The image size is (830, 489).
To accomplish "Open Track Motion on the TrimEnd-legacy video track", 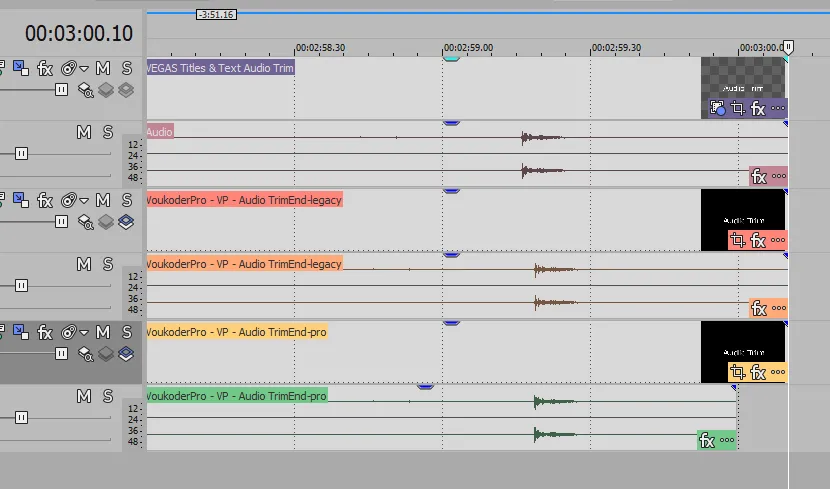I will coord(21,200).
